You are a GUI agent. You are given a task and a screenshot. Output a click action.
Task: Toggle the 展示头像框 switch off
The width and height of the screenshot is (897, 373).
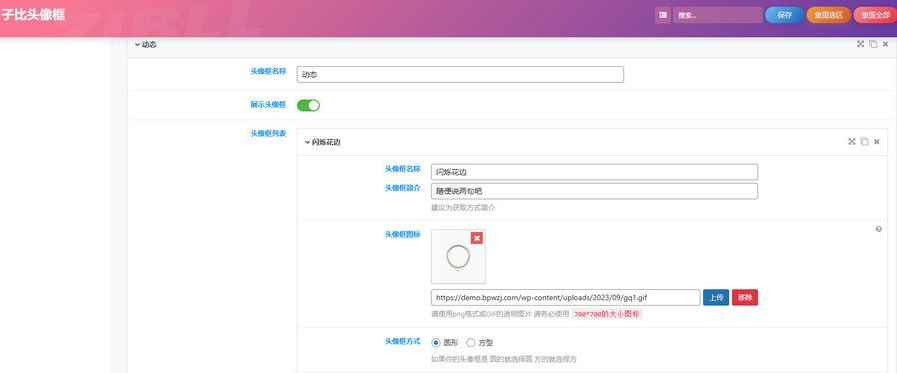pos(308,105)
